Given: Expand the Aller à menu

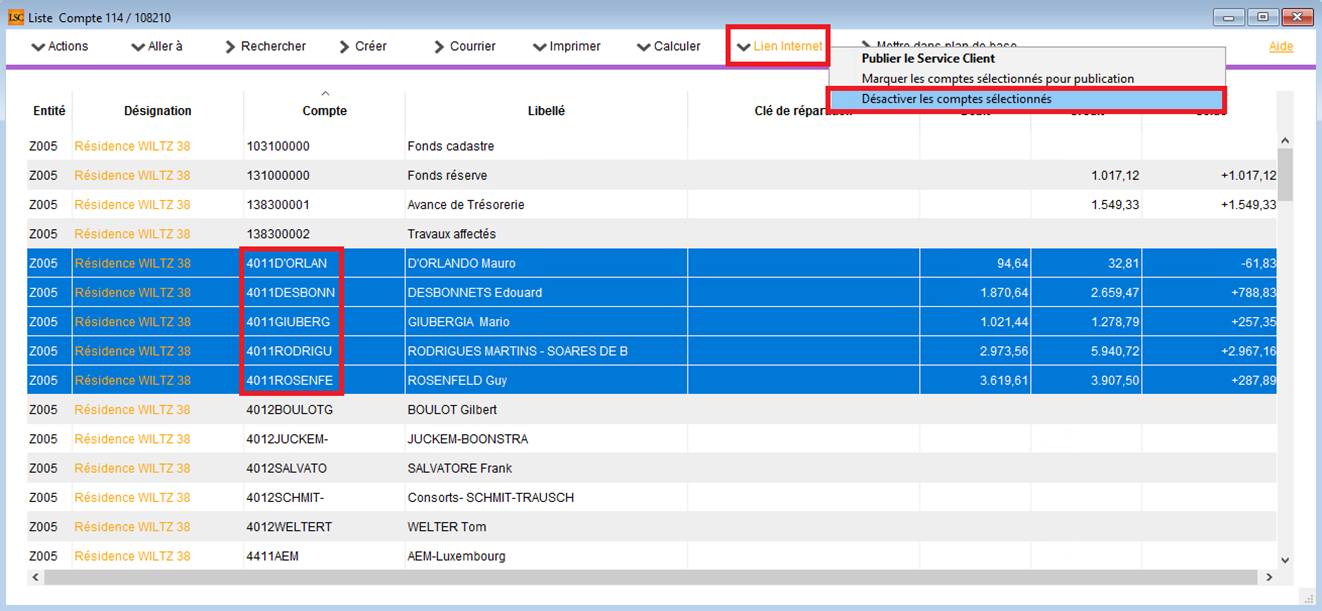Looking at the screenshot, I should [157, 46].
